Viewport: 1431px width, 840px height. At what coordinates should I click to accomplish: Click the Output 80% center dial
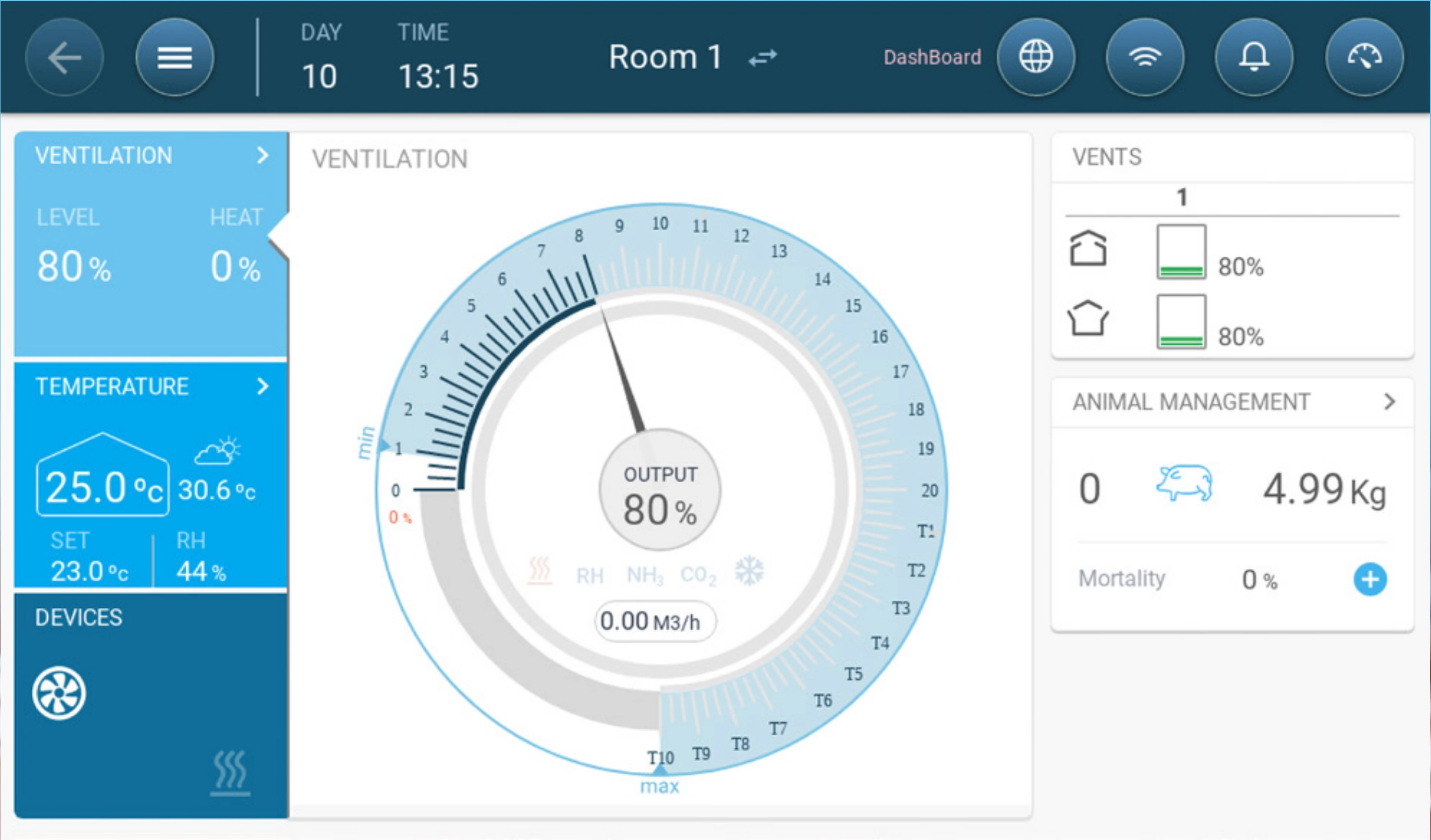660,490
